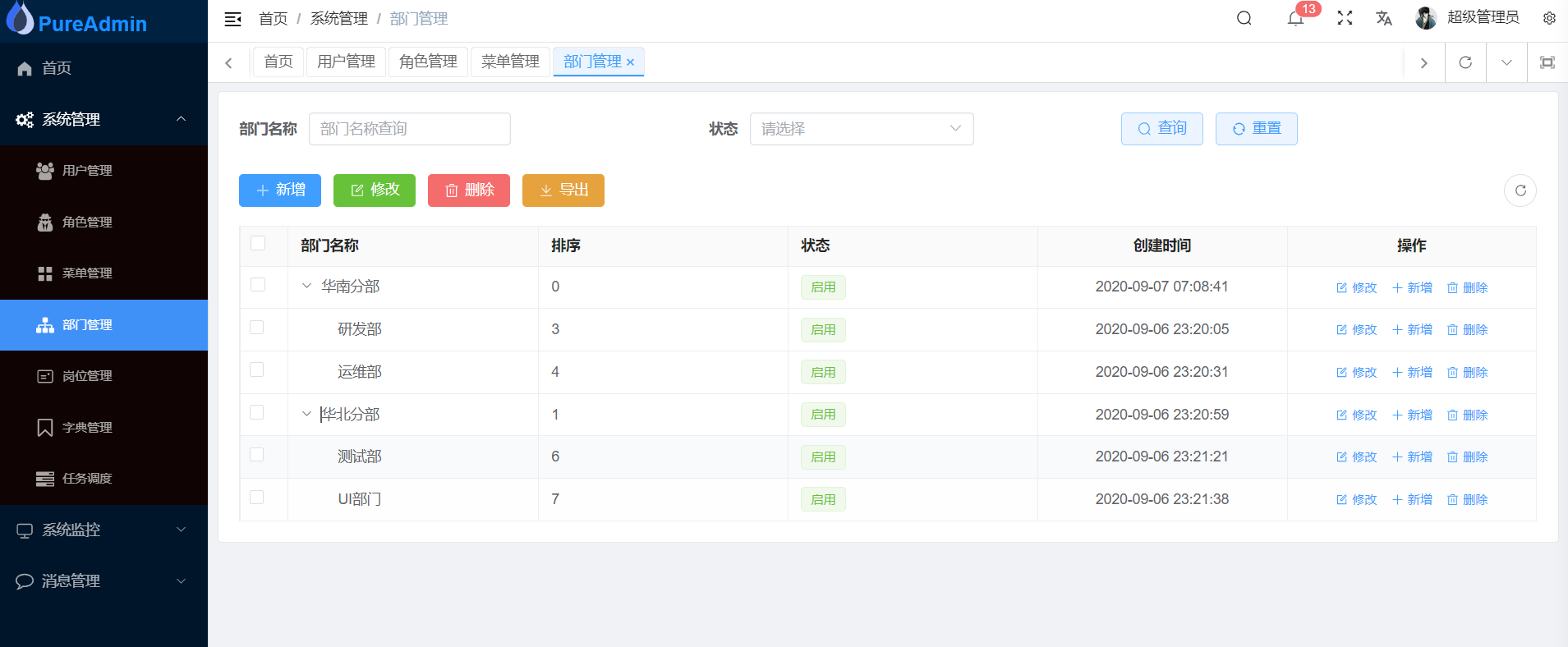Image resolution: width=1568 pixels, height=647 pixels.
Task: Open notifications bell with 13 badge
Action: pyautogui.click(x=1295, y=18)
